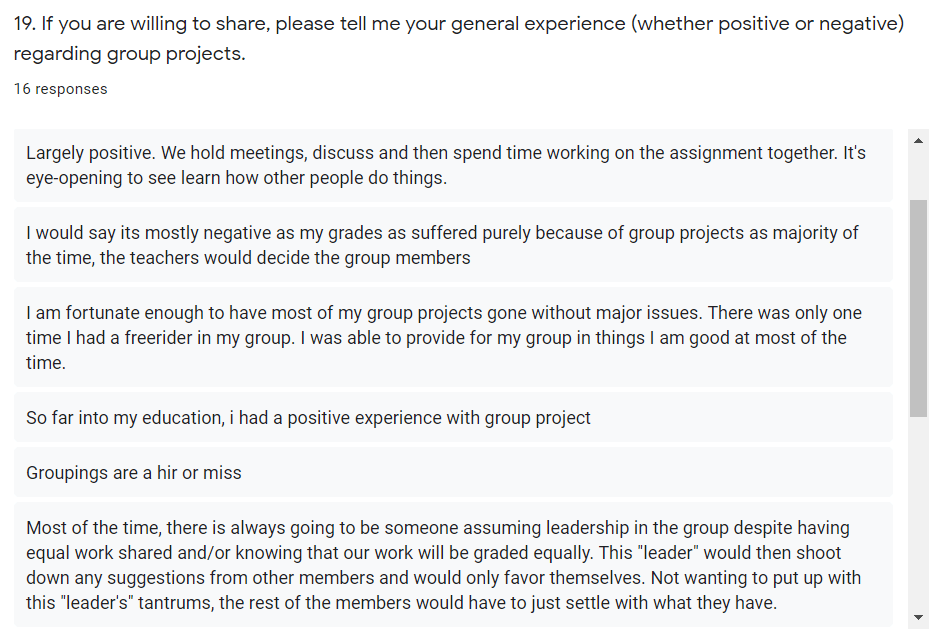Click the vertical scrollbar thumb

pyautogui.click(x=918, y=309)
